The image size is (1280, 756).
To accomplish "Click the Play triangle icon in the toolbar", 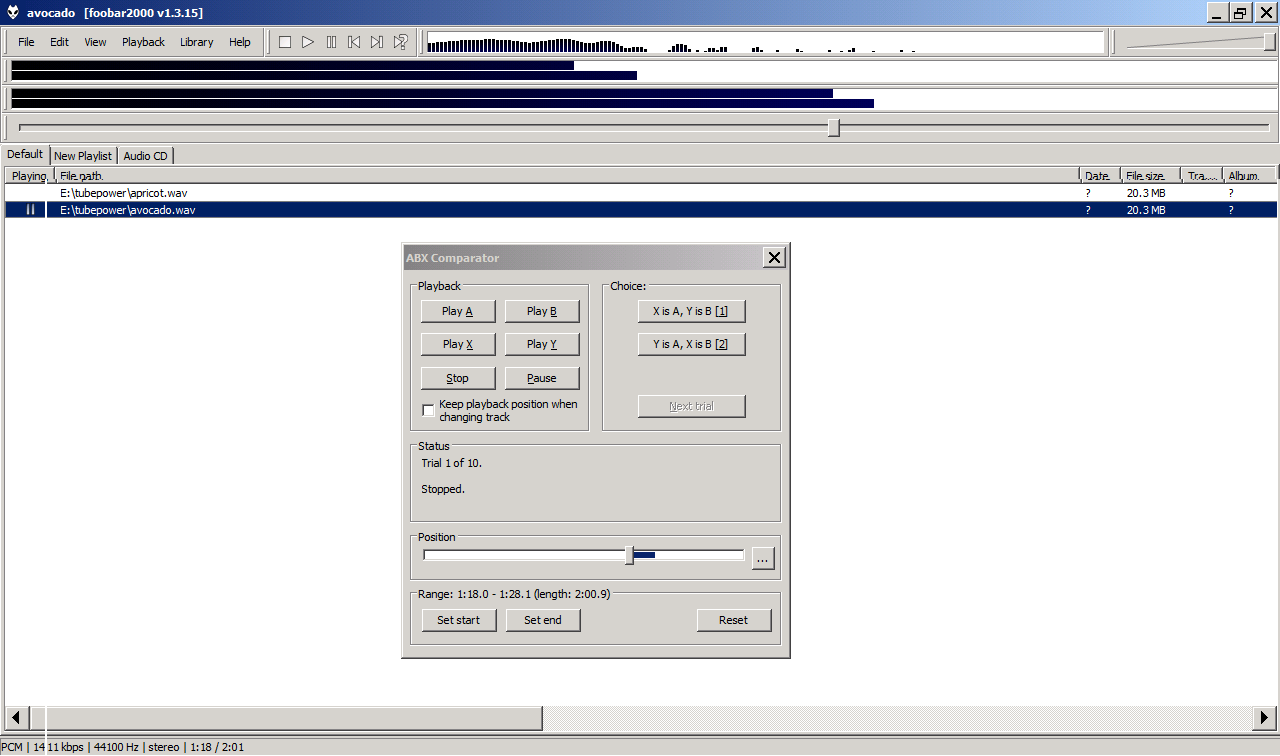I will [308, 42].
